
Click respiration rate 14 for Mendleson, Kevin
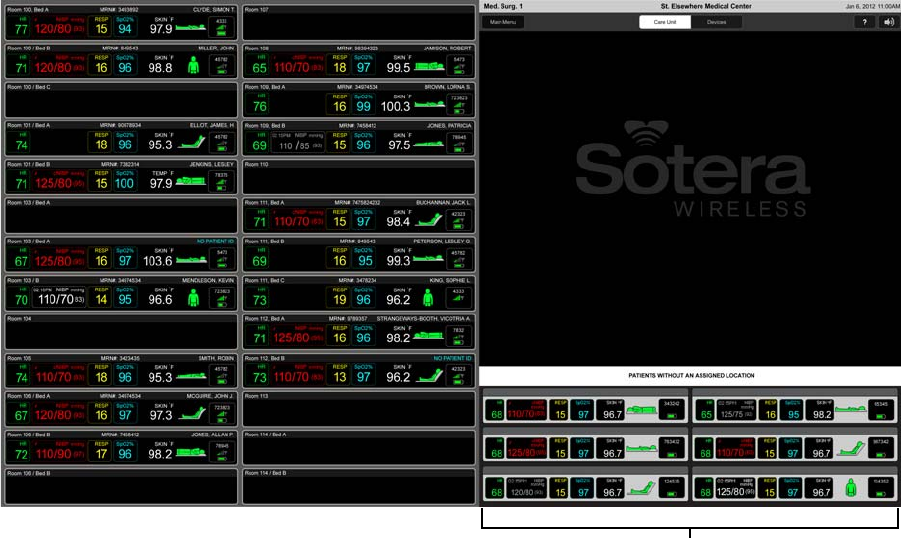point(101,299)
